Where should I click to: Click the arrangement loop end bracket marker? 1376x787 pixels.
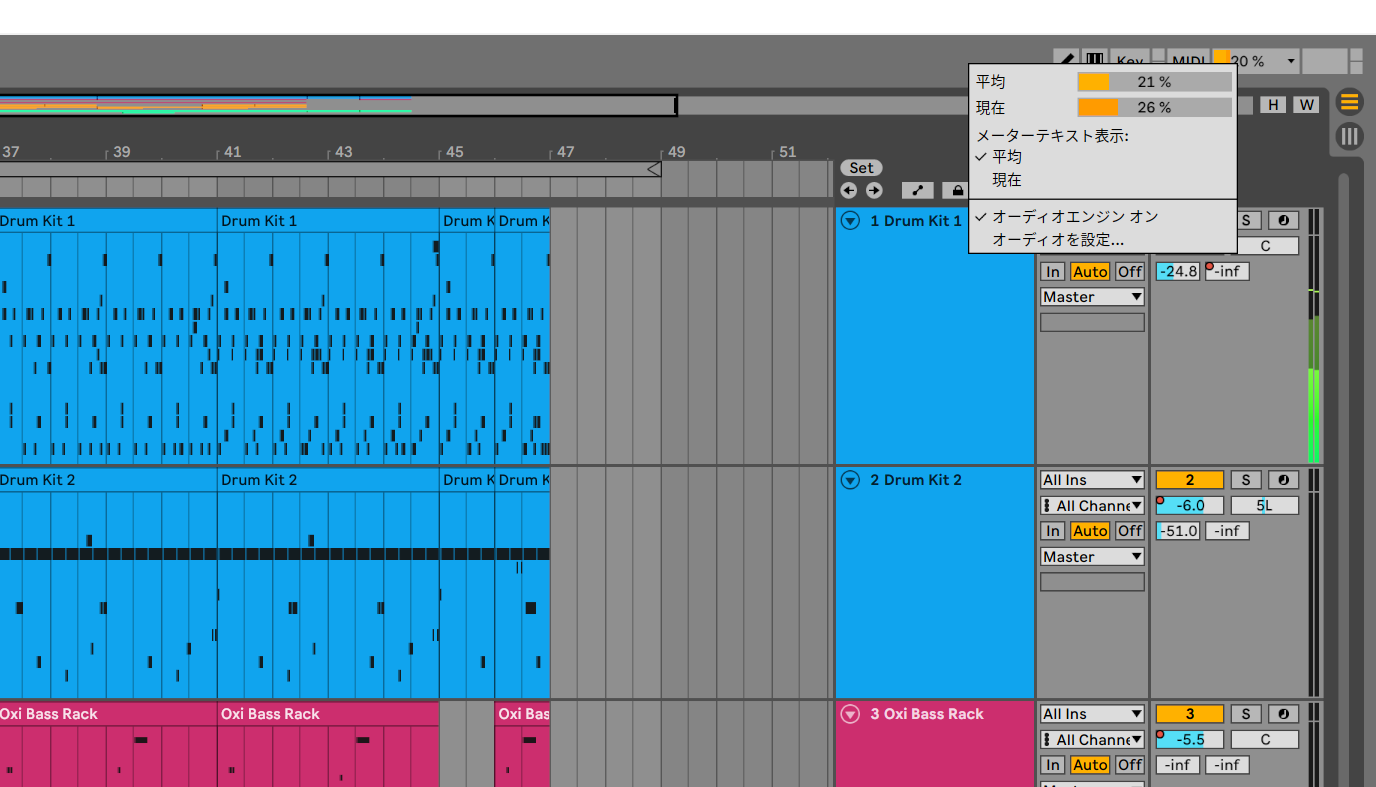coord(654,169)
